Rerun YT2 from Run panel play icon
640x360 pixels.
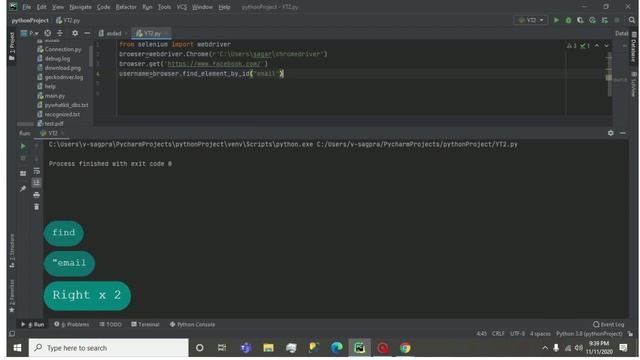(x=23, y=146)
